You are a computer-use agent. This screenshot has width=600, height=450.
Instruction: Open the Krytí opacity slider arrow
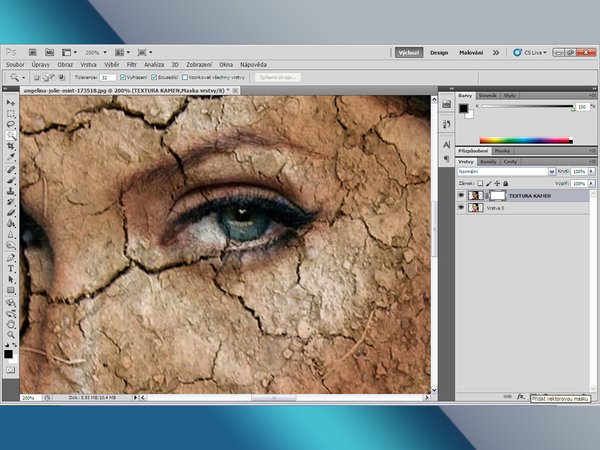point(590,172)
